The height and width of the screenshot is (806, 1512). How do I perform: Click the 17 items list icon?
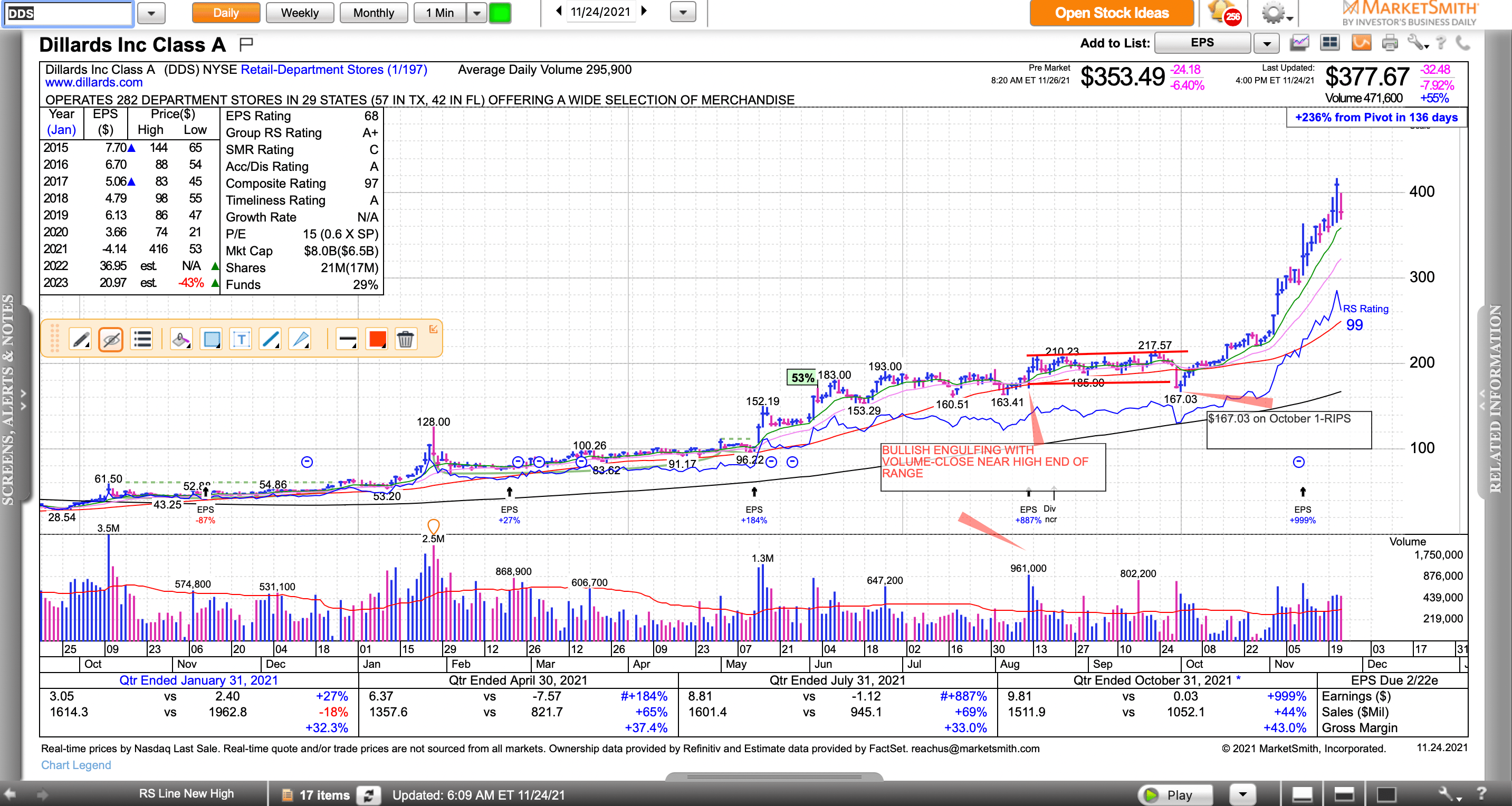[x=287, y=795]
